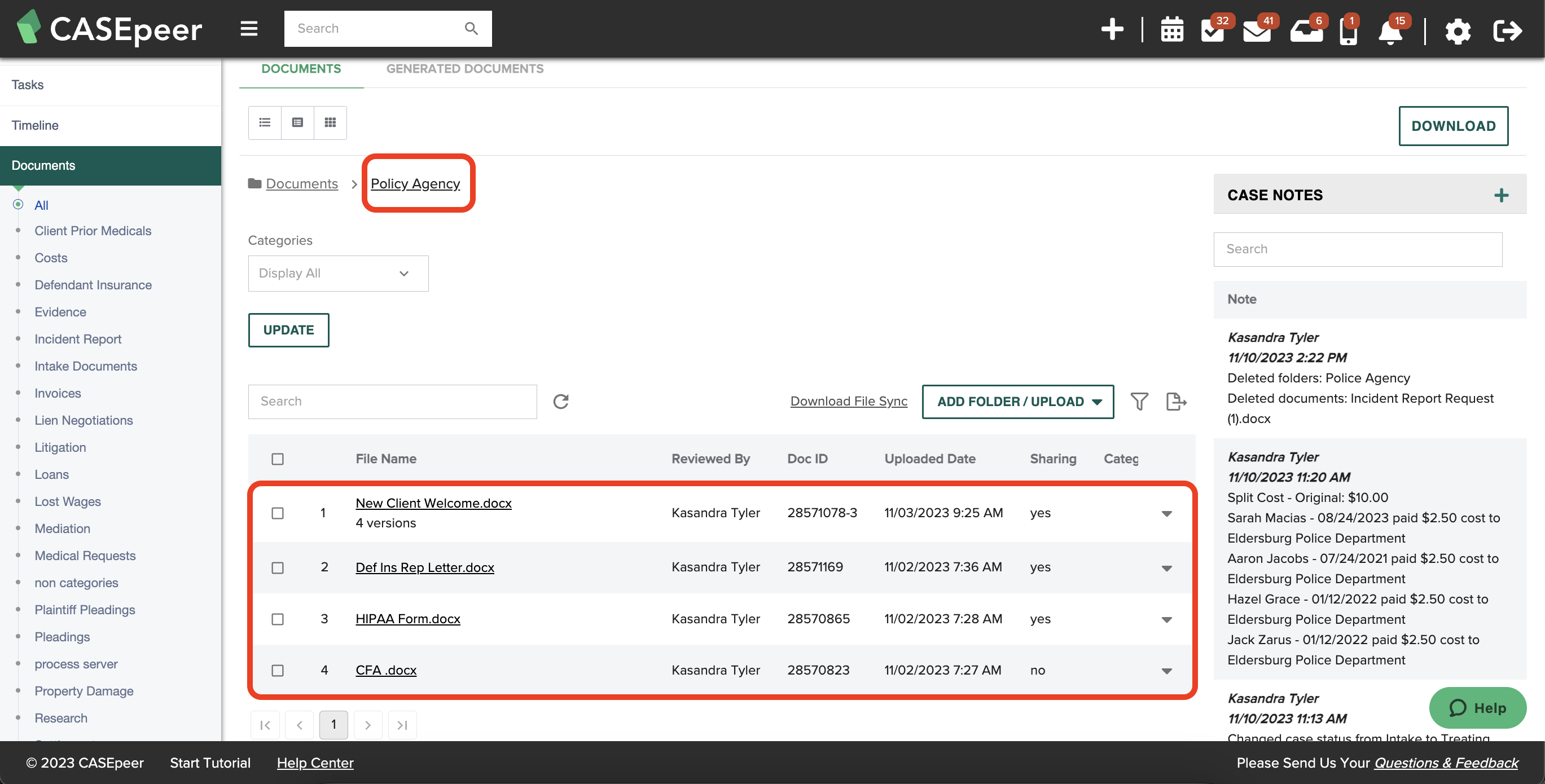Open HIPAA Form.docx file link

pos(408,619)
